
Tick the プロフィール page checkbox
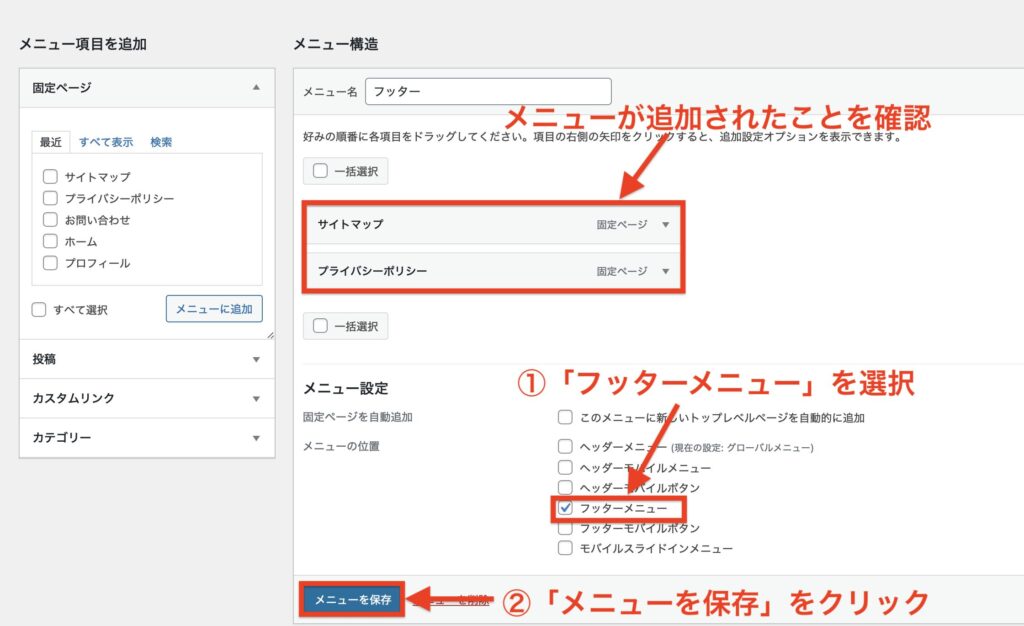coord(50,263)
